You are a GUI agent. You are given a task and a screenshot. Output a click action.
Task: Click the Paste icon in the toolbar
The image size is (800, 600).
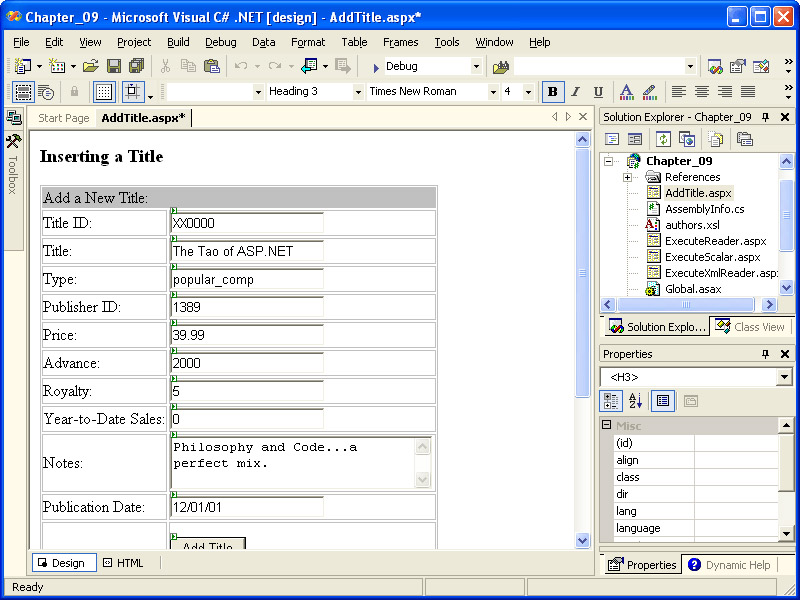pos(211,66)
